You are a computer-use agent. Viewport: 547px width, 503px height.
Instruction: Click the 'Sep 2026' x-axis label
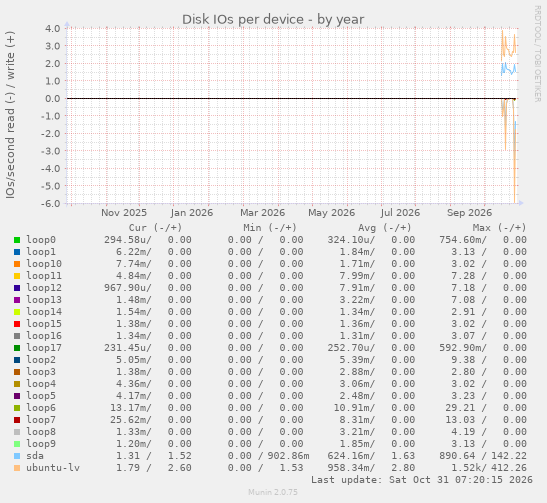[470, 213]
